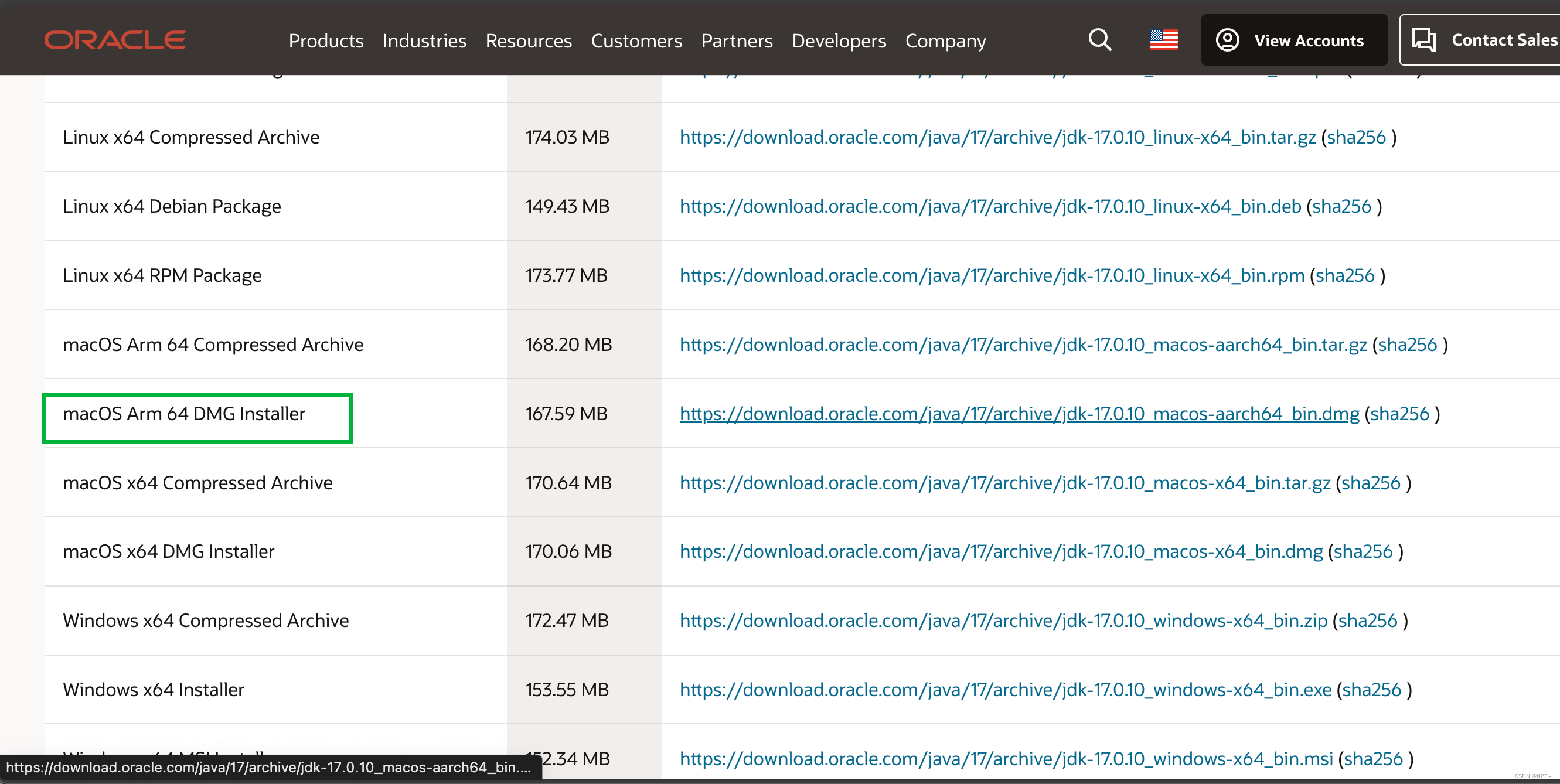The image size is (1560, 784).
Task: Download the macos-x64_bin.tar.gz archive
Action: pos(1004,483)
